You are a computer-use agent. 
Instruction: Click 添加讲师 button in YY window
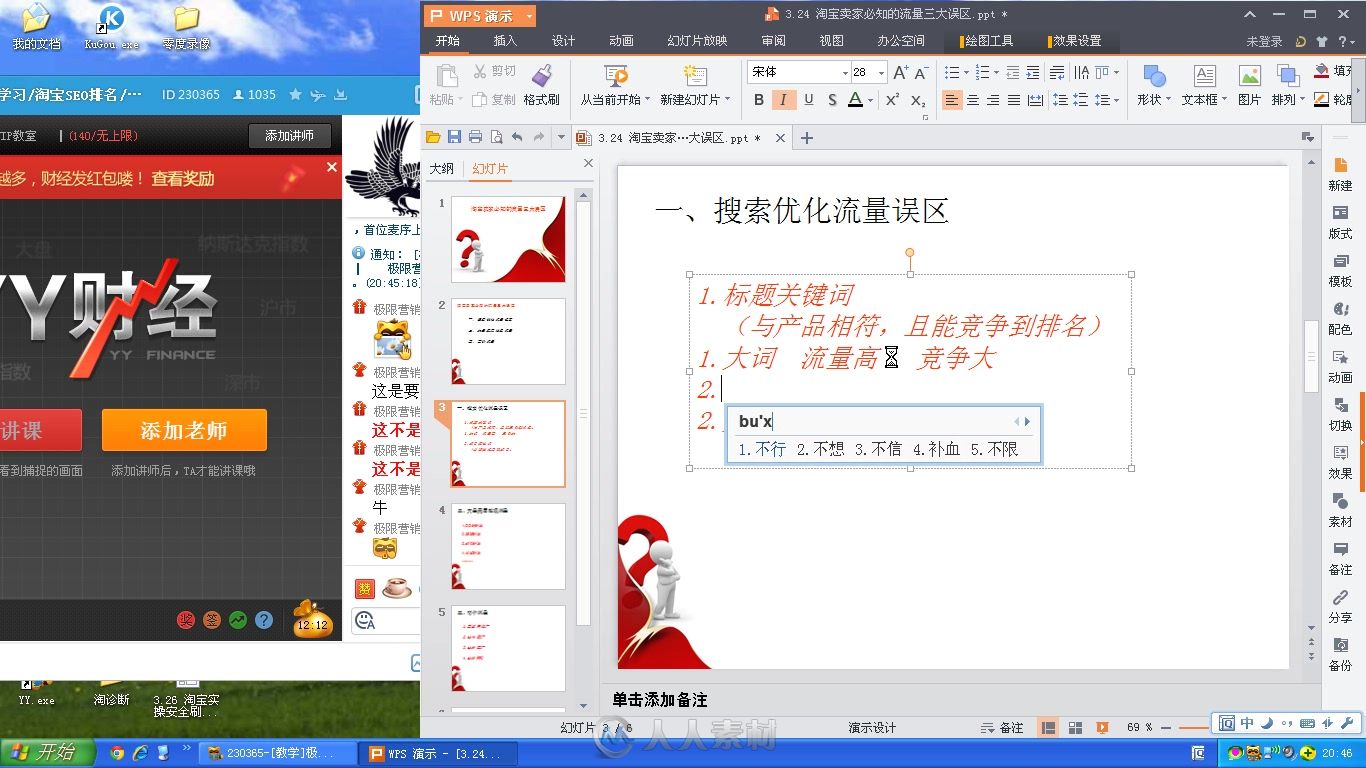(x=290, y=136)
